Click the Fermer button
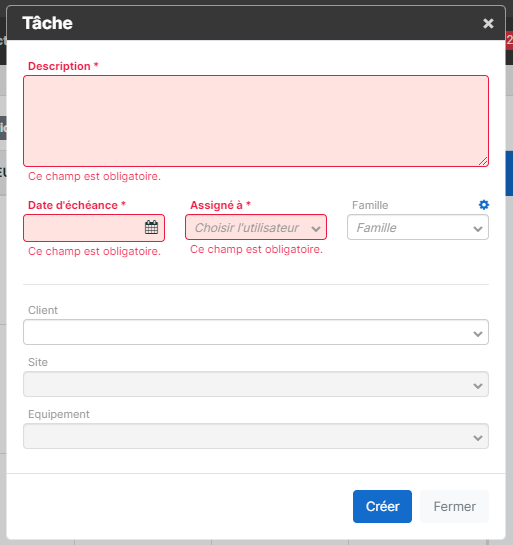Viewport: 513px width, 545px height. (x=454, y=506)
